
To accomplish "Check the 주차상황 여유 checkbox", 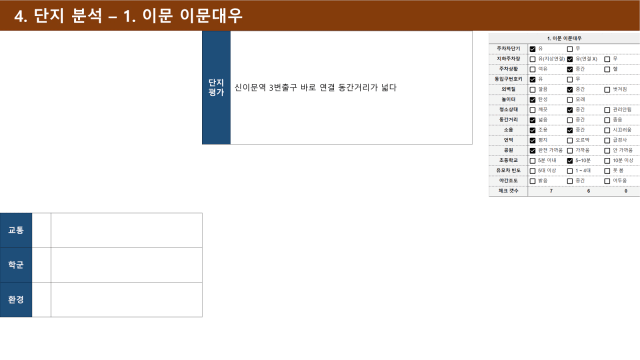I will coord(532,69).
